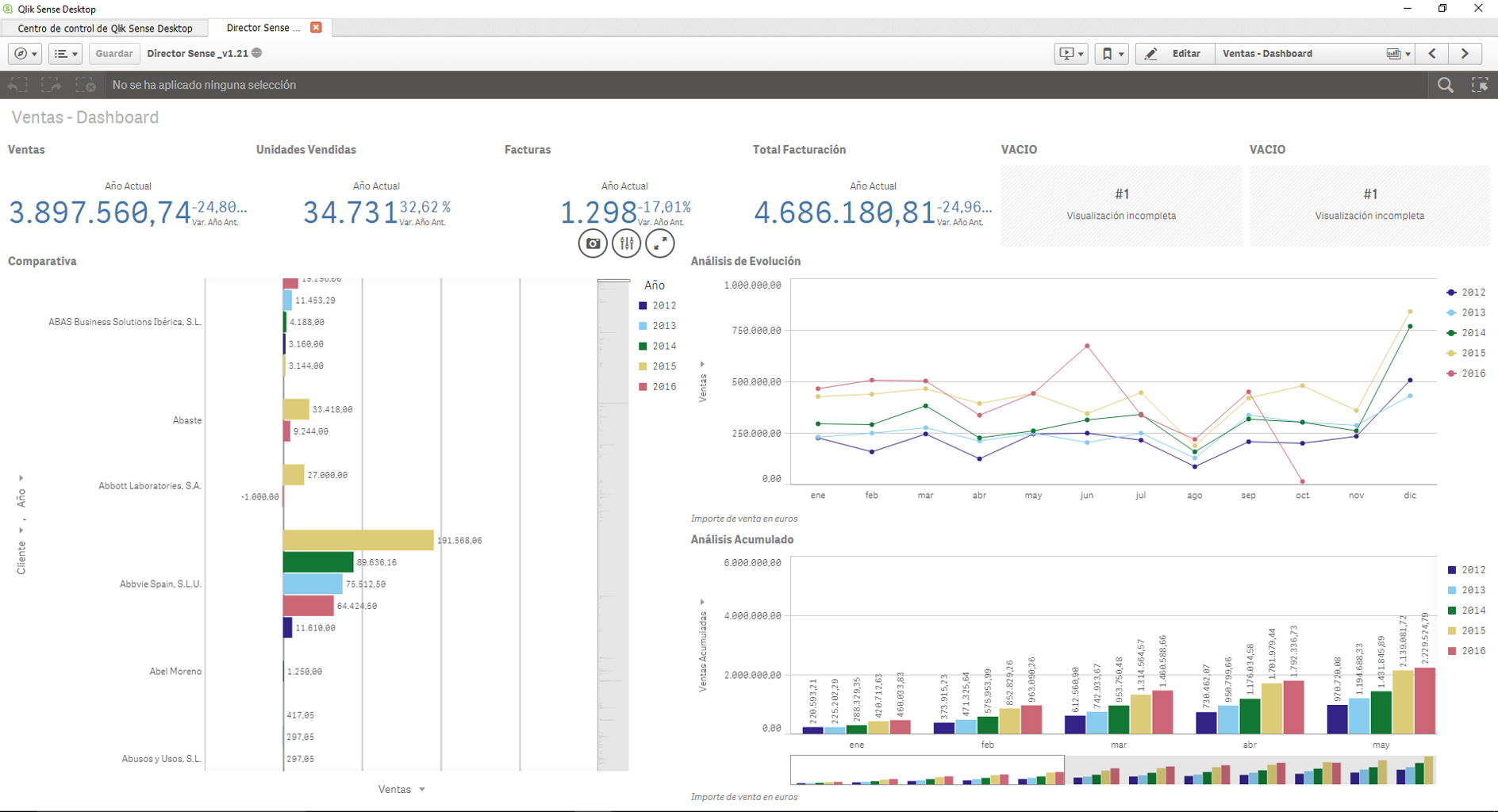Select 2016 in Análisis de Evolución legend

(1466, 373)
